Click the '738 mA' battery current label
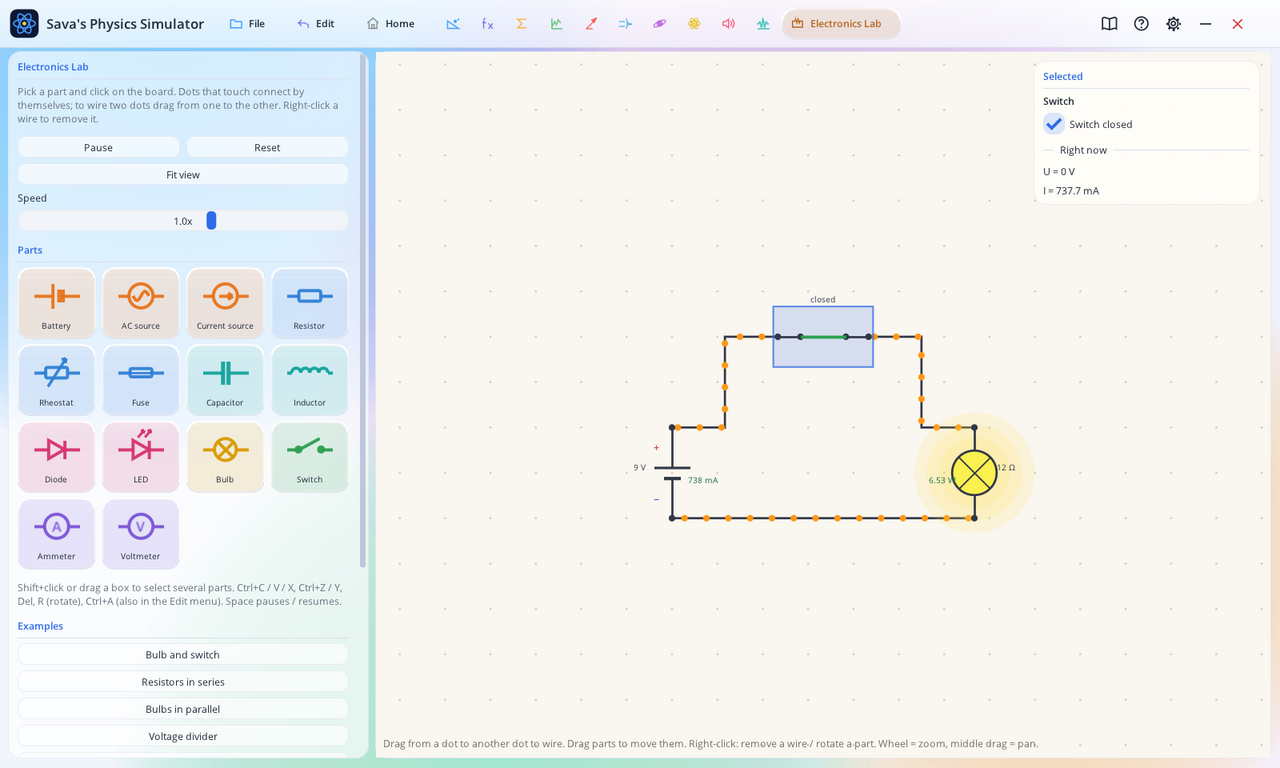The image size is (1280, 768). coord(703,480)
